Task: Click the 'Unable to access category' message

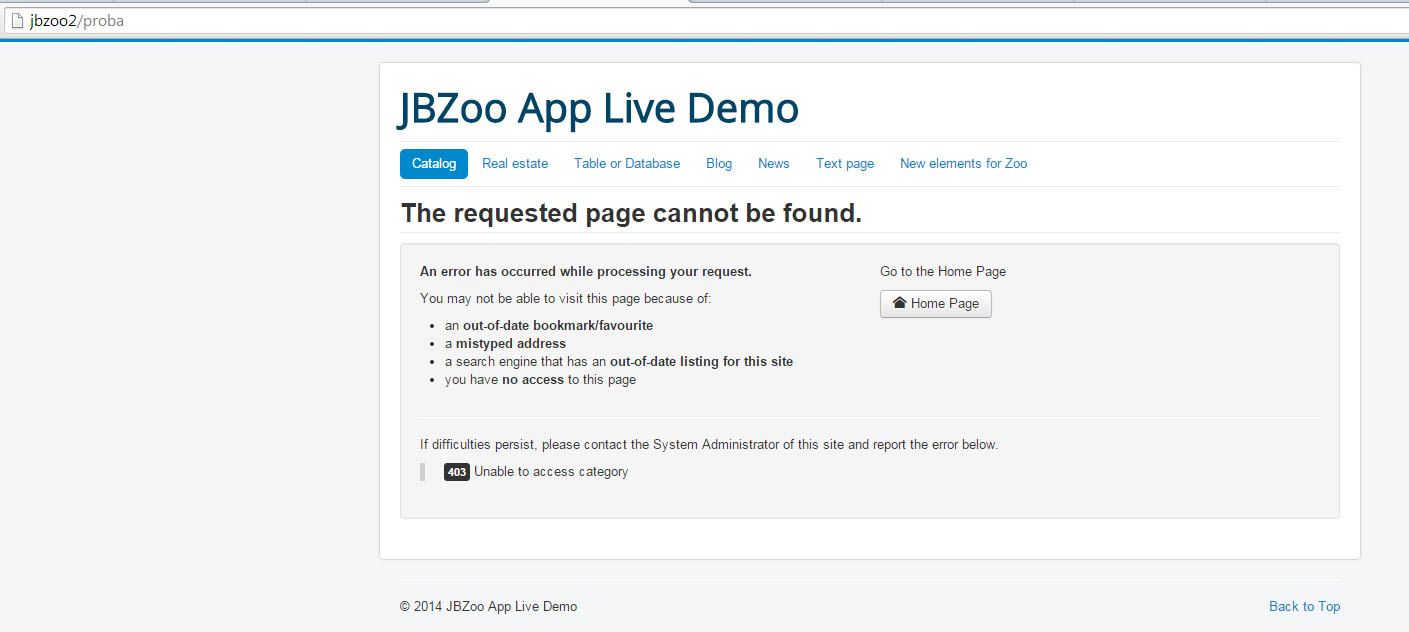Action: (x=551, y=472)
